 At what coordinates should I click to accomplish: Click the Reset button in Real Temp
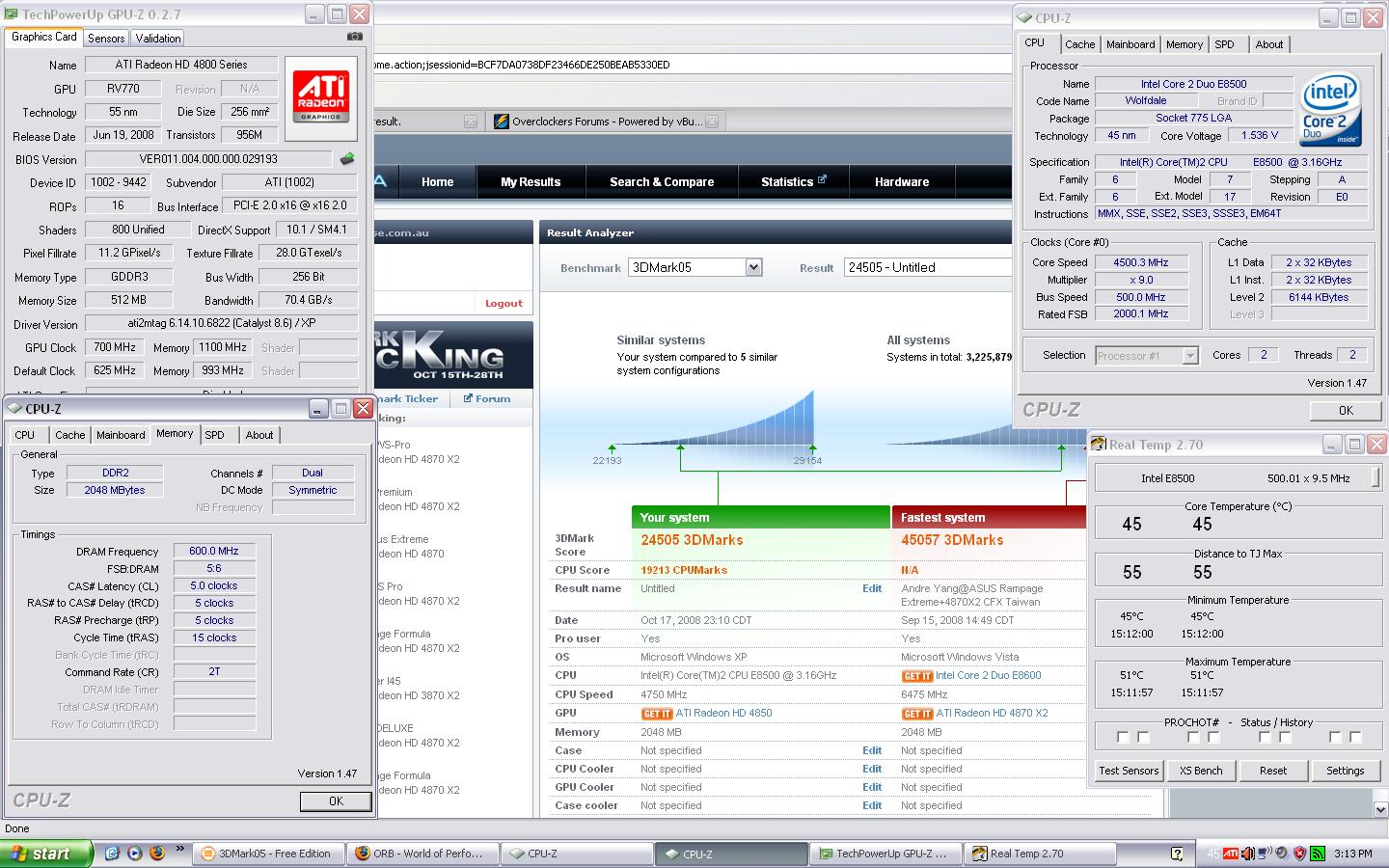click(1273, 771)
